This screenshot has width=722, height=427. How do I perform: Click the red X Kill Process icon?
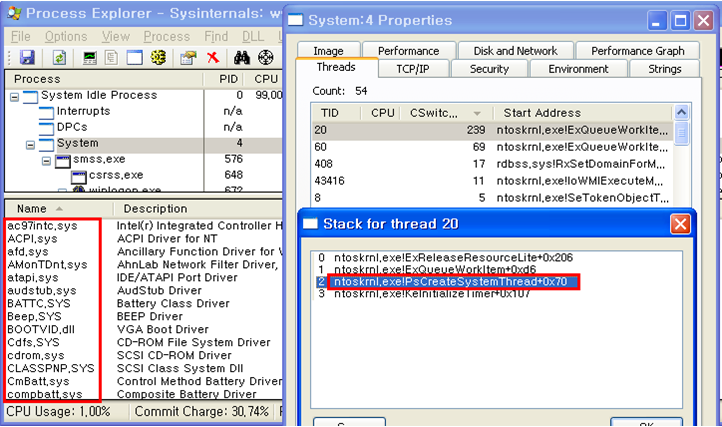pos(213,58)
